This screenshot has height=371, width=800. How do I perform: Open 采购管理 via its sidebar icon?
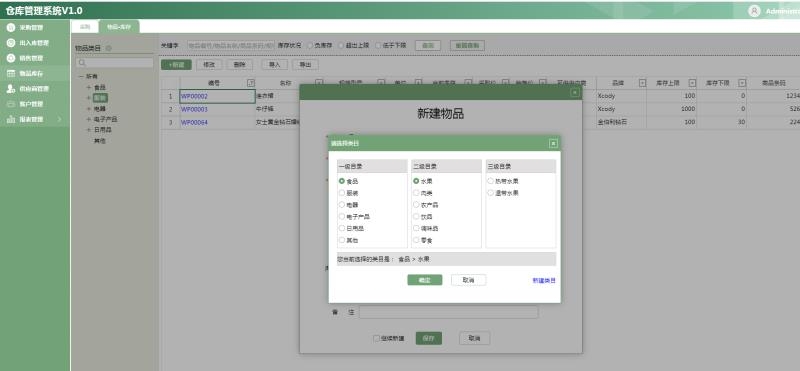pos(11,28)
